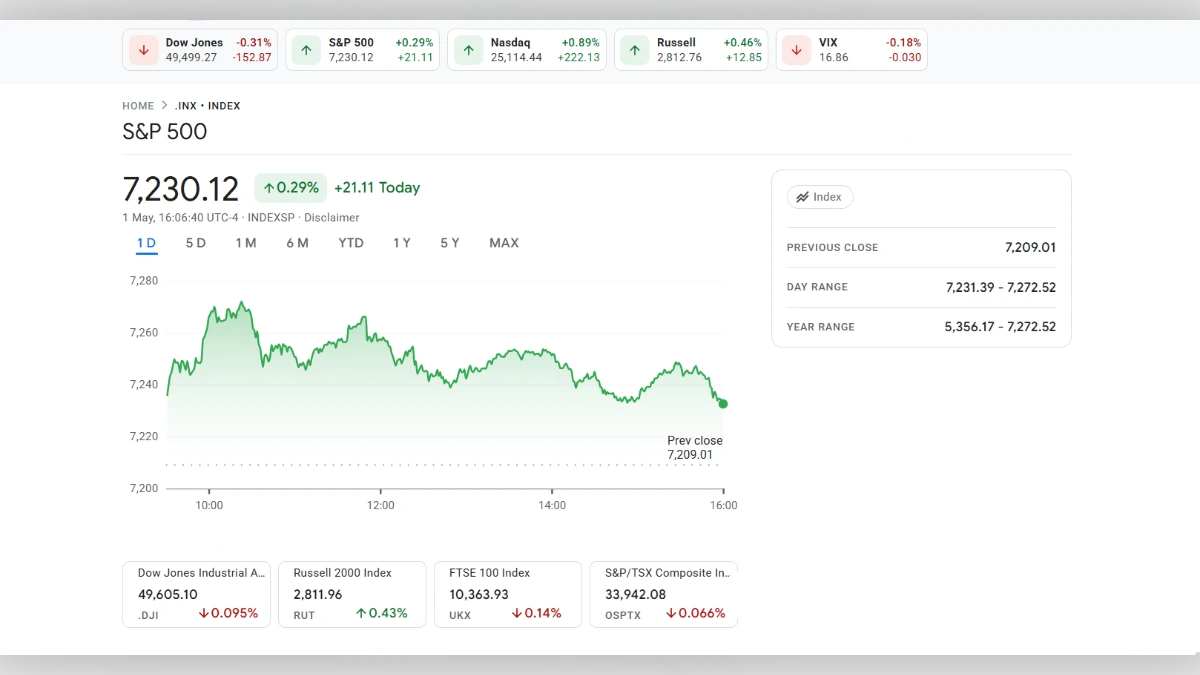Image resolution: width=1200 pixels, height=675 pixels.
Task: Switch chart to 1M range
Action: point(246,243)
